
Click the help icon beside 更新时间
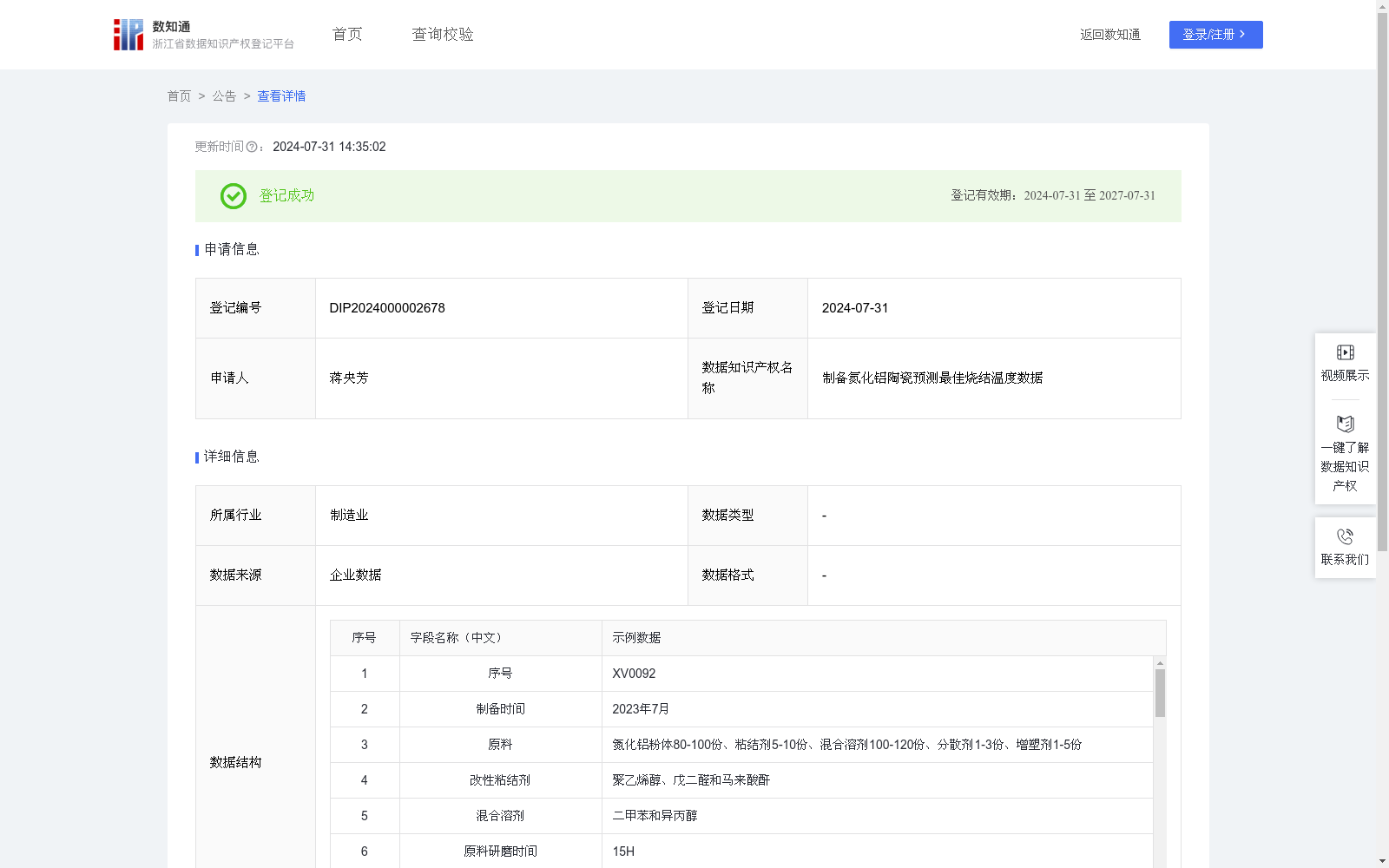252,148
